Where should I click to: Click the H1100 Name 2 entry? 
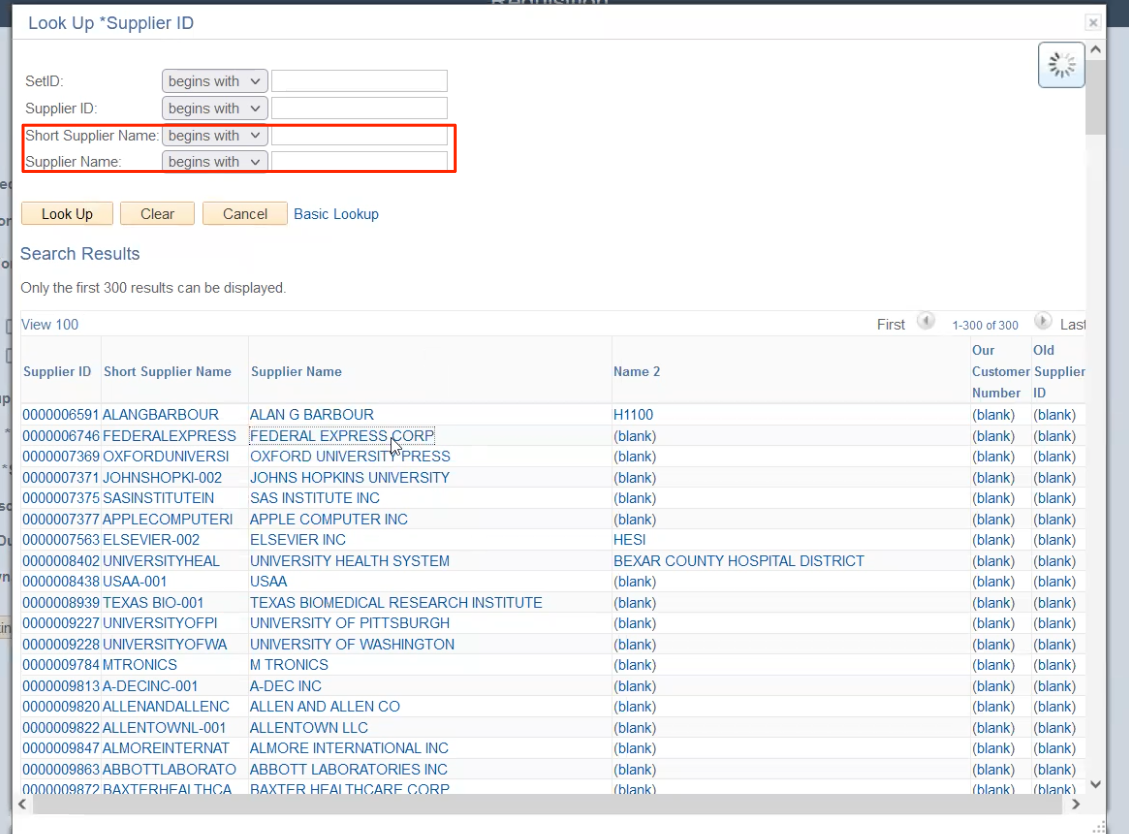pos(633,415)
